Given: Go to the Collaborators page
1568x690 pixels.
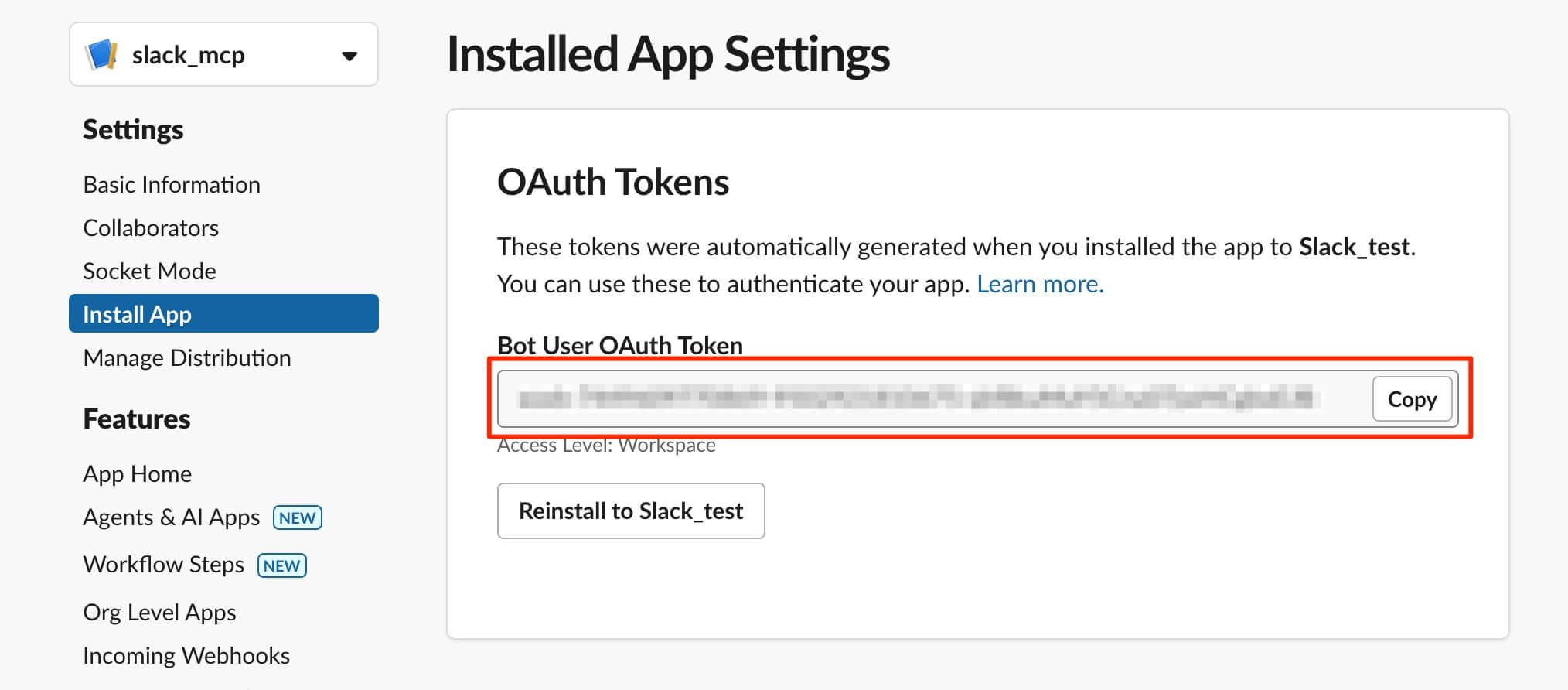Looking at the screenshot, I should pyautogui.click(x=151, y=228).
